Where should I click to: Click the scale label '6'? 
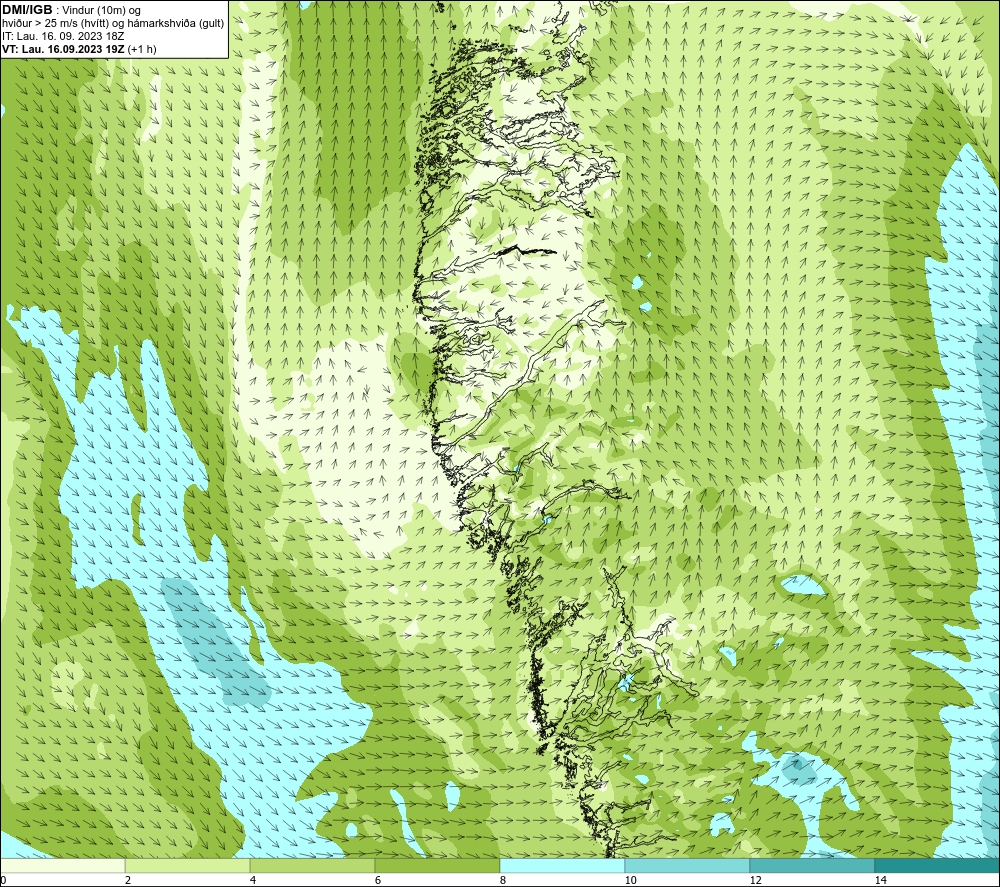point(378,880)
